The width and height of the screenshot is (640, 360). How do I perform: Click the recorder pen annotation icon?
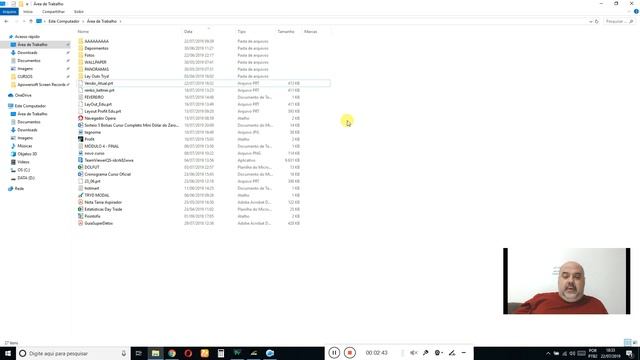click(x=451, y=353)
